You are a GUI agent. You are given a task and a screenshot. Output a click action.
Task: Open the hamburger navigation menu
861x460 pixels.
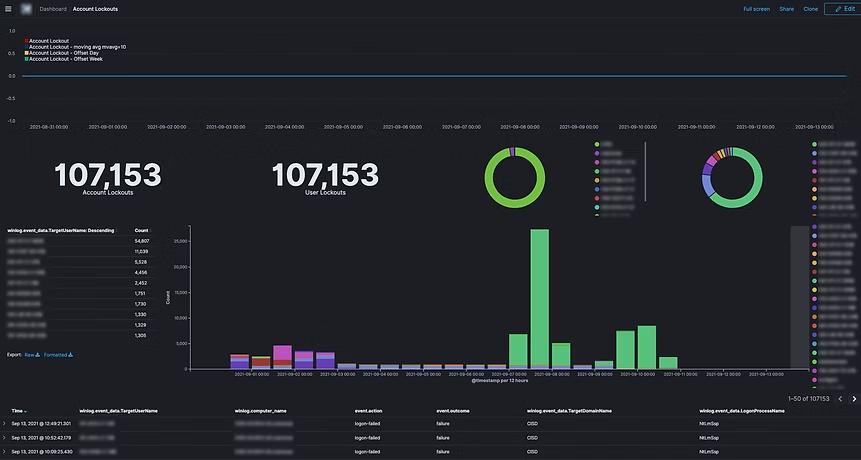pyautogui.click(x=8, y=8)
